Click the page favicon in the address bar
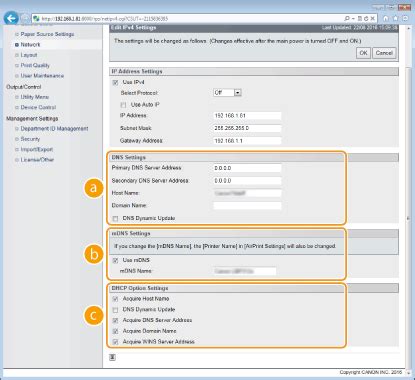This screenshot has width=415, height=380. pyautogui.click(x=36, y=18)
